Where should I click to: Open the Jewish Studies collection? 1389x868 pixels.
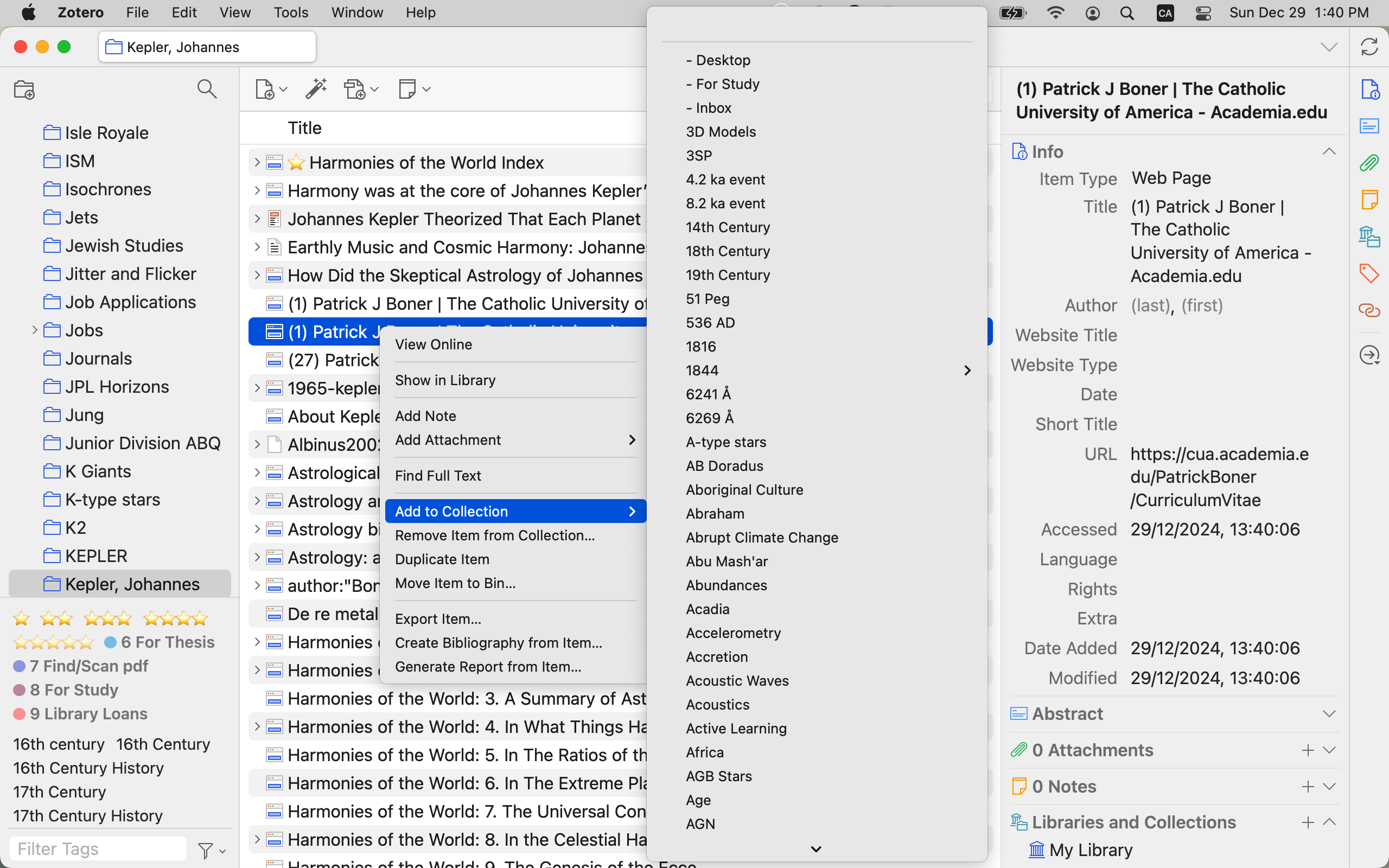pos(120,246)
